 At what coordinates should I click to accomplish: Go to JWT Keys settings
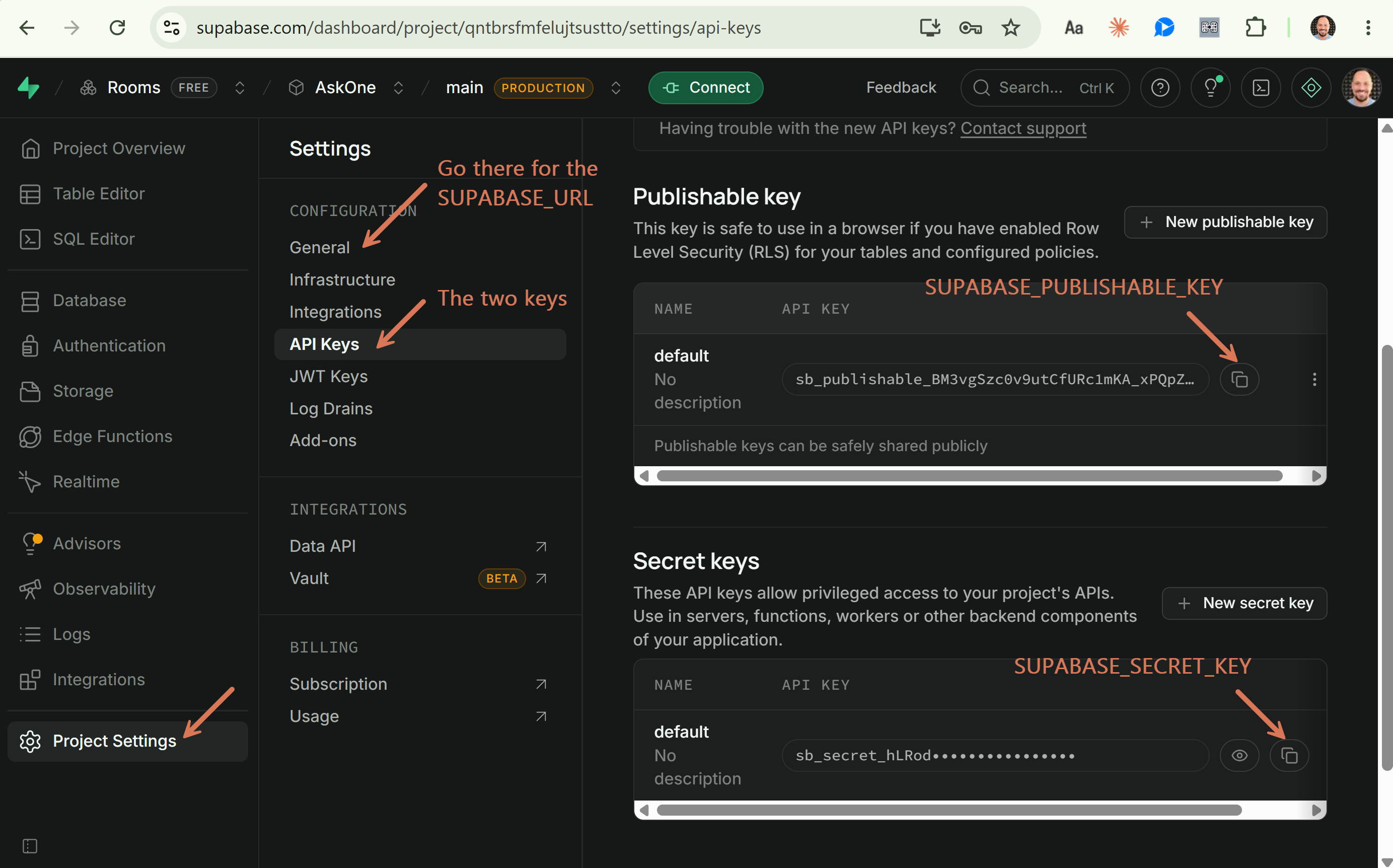tap(328, 376)
